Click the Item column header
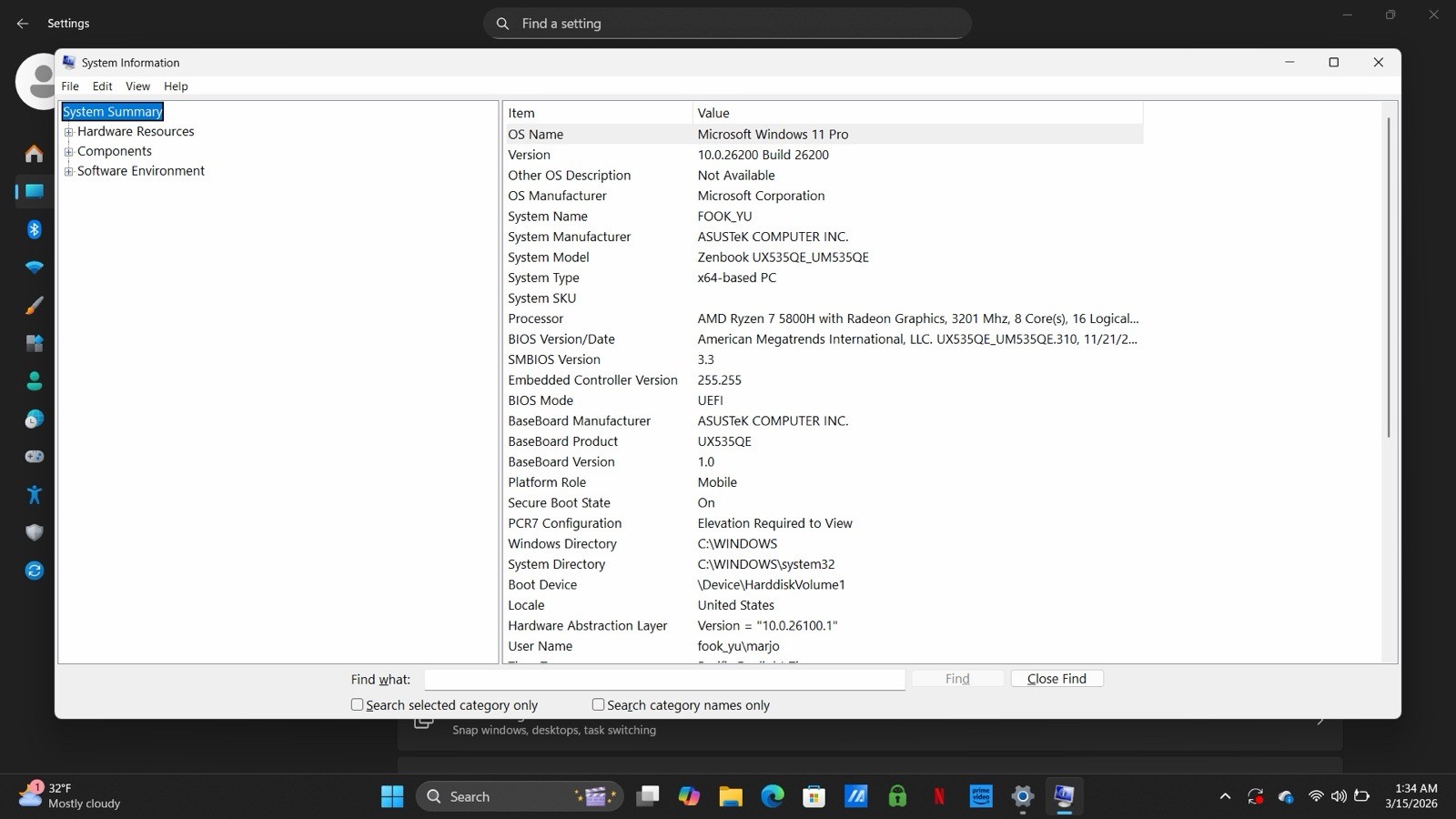The height and width of the screenshot is (819, 1456). 597,113
